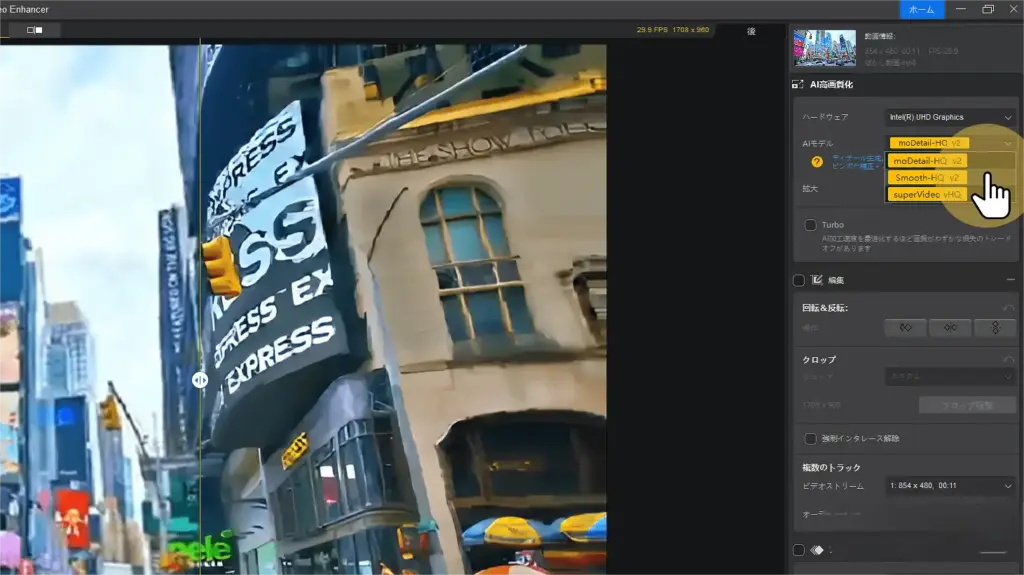Open the blue model description link

tap(857, 162)
